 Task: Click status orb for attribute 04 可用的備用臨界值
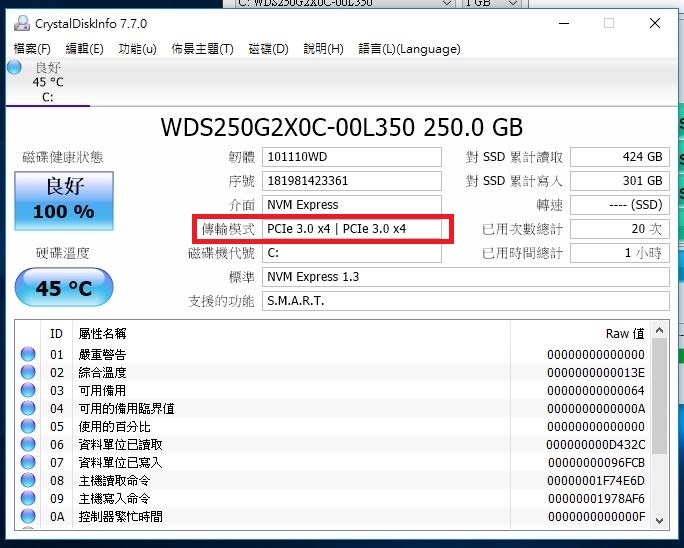[28, 408]
